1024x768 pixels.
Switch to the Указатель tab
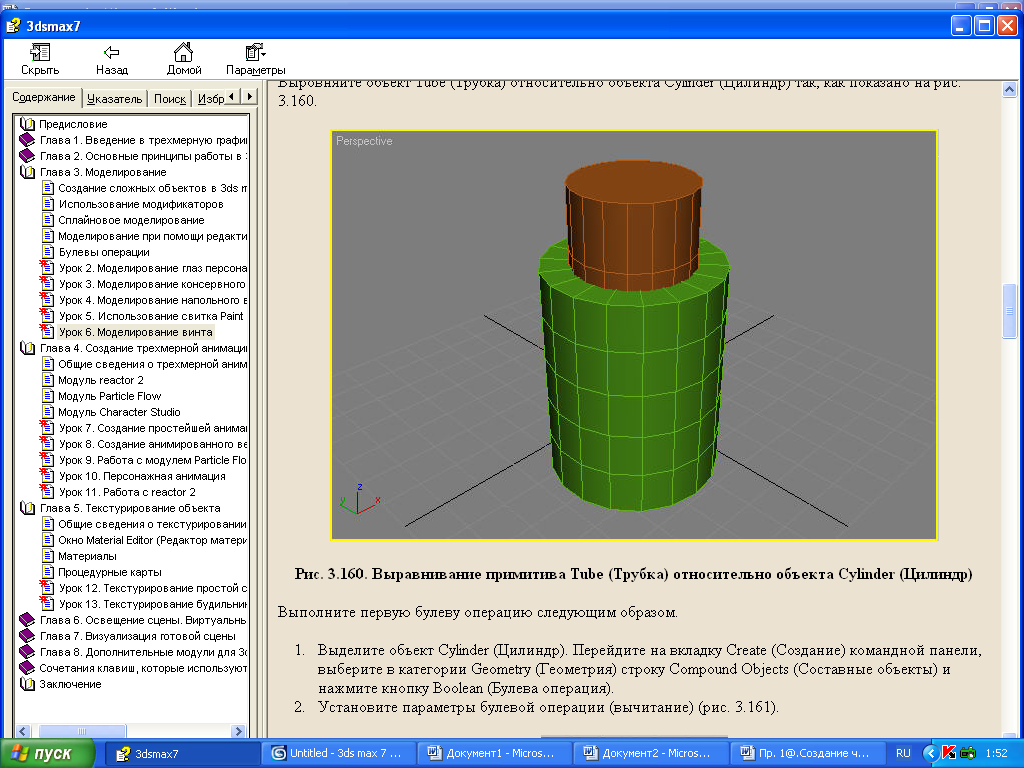pyautogui.click(x=114, y=99)
